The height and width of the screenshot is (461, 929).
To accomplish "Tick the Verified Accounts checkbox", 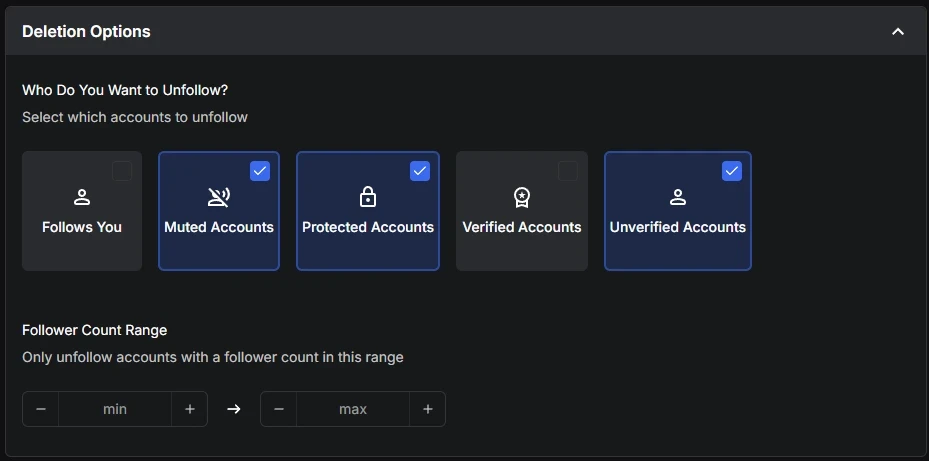I will 568,171.
